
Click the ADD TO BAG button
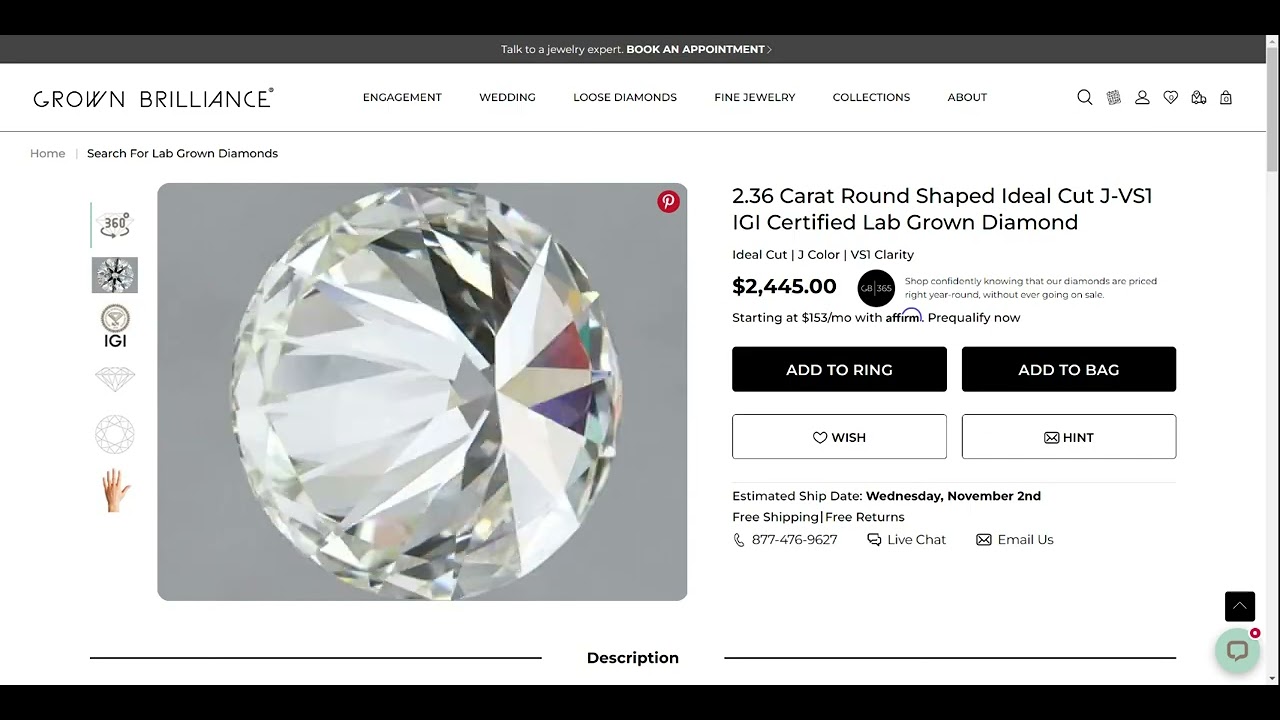pos(1068,369)
